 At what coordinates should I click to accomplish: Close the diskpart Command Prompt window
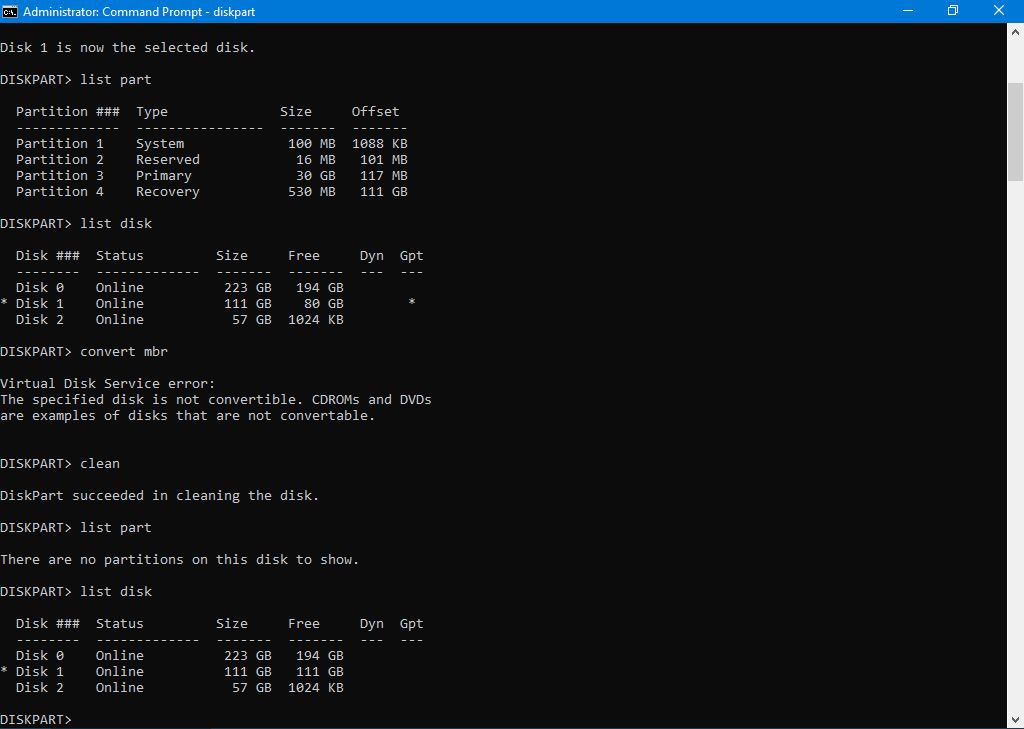pos(999,11)
